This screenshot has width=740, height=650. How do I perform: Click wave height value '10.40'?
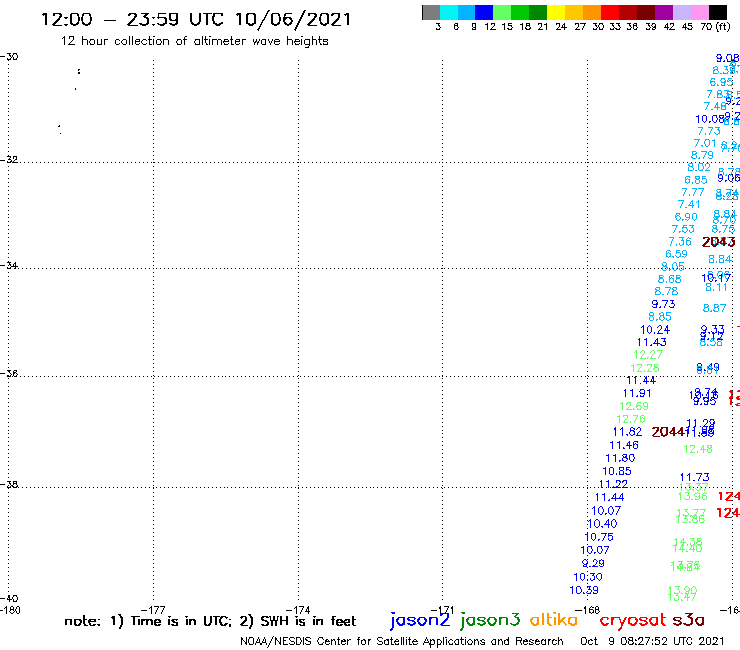pos(603,523)
